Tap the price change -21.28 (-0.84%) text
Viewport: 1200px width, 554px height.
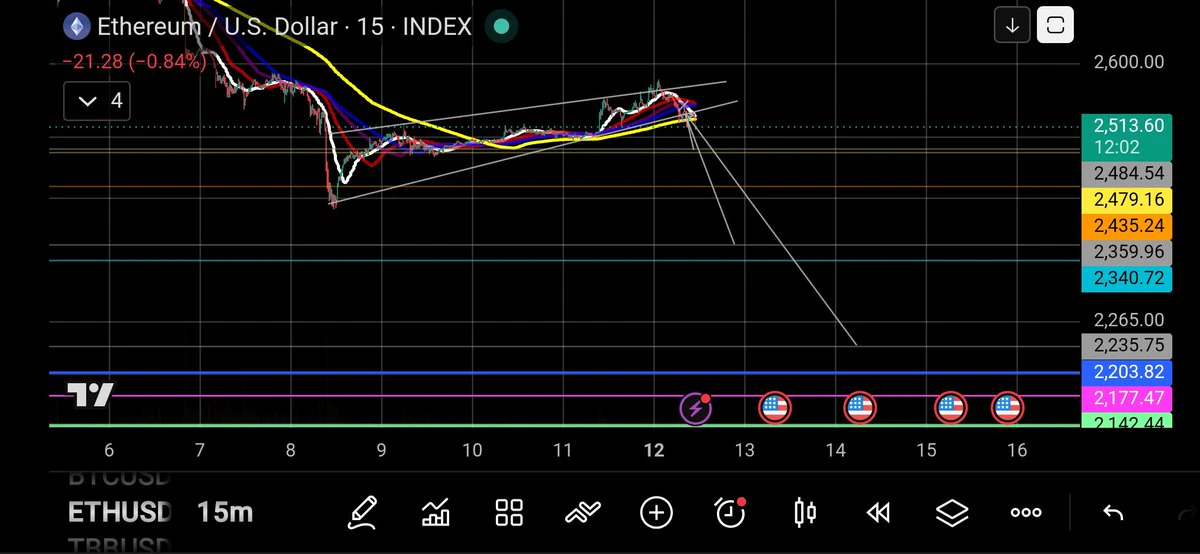coord(134,62)
